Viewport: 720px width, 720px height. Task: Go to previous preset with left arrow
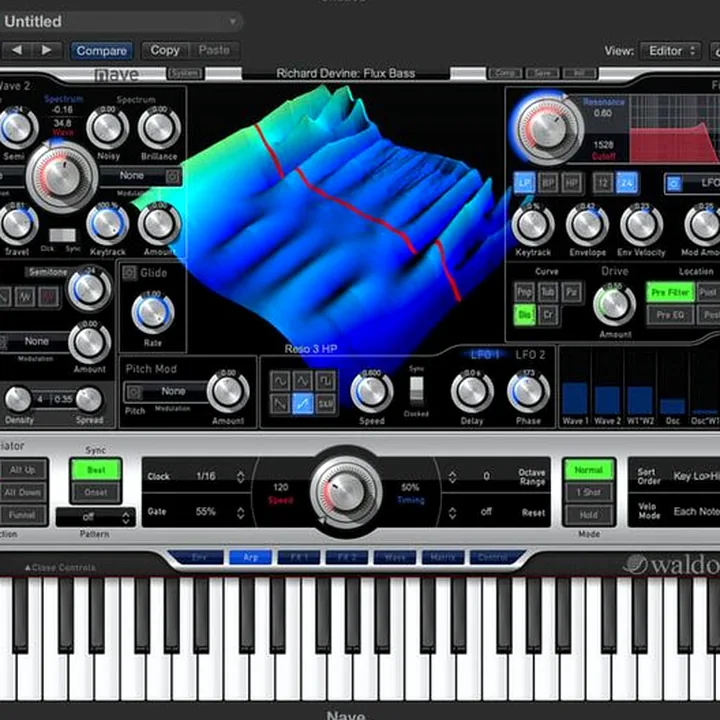pyautogui.click(x=17, y=50)
